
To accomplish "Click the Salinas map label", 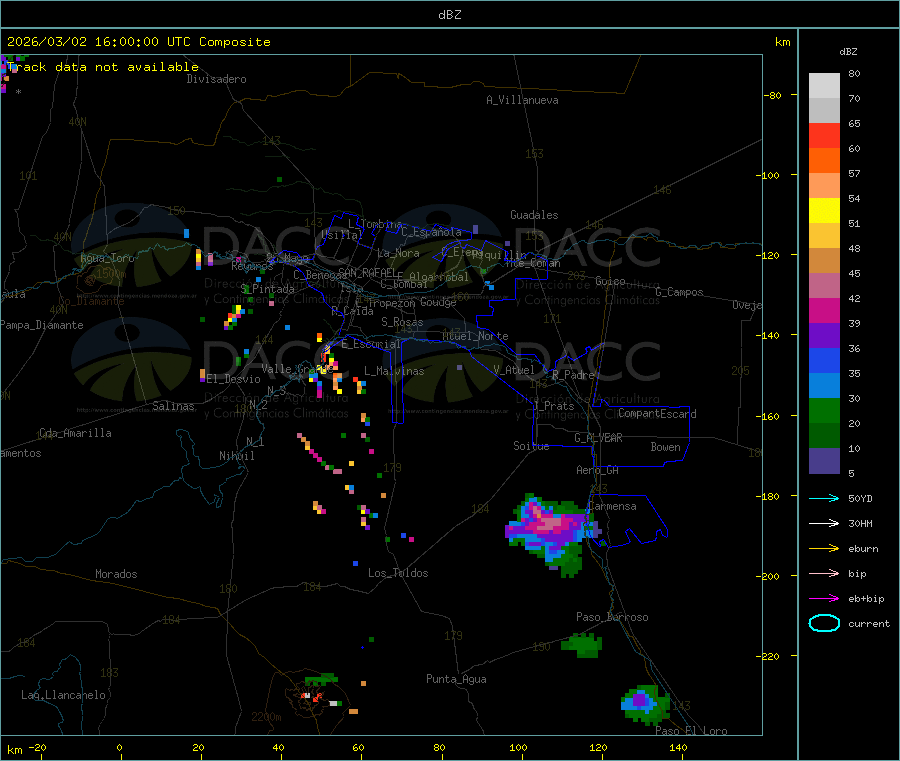I will (x=173, y=406).
